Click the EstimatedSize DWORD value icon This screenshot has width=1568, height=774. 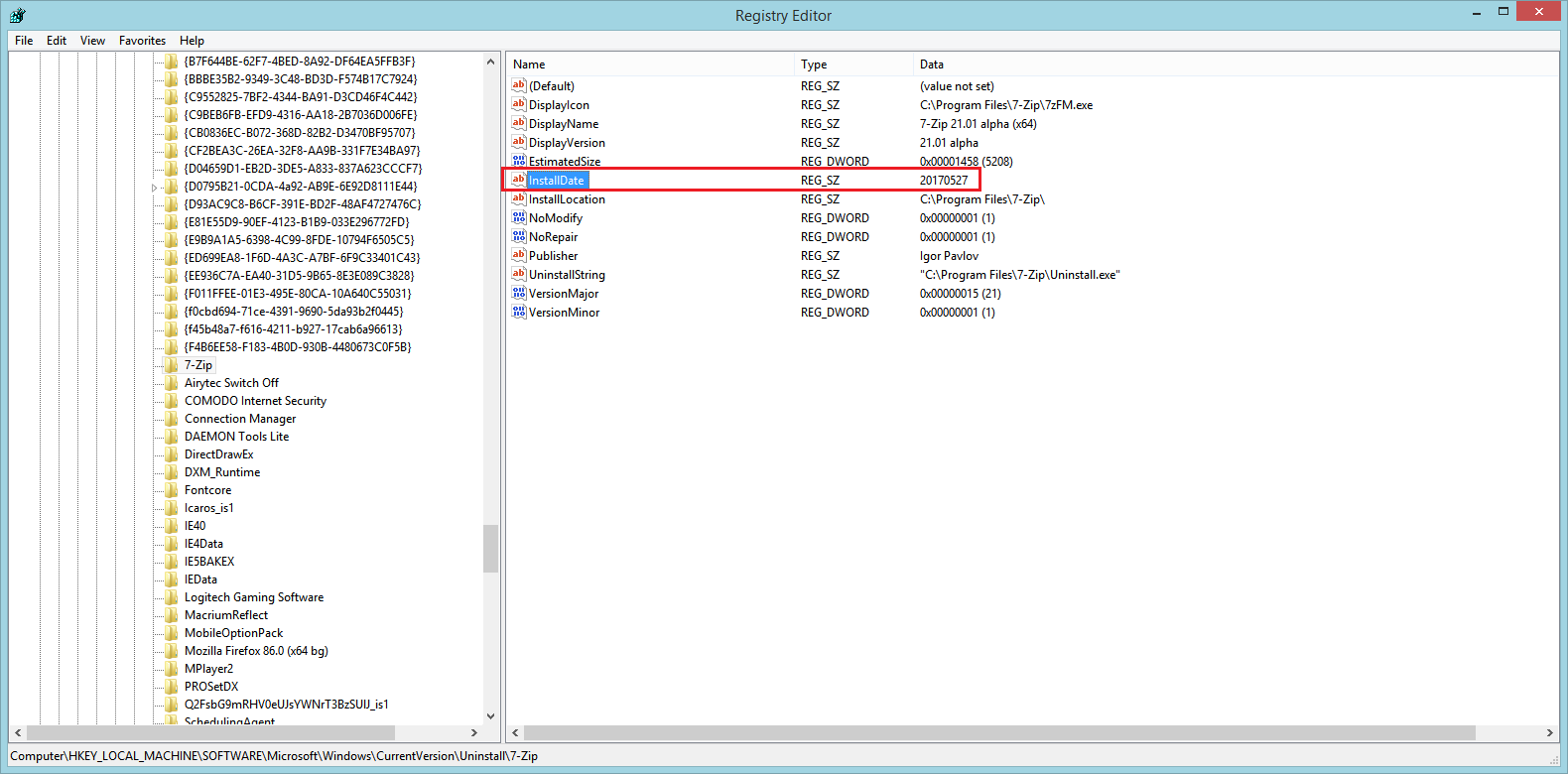[x=518, y=161]
